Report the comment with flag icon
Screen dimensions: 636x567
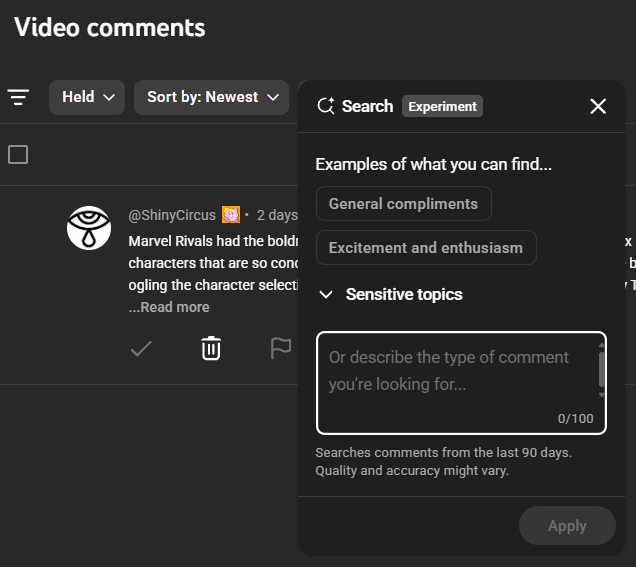[281, 348]
